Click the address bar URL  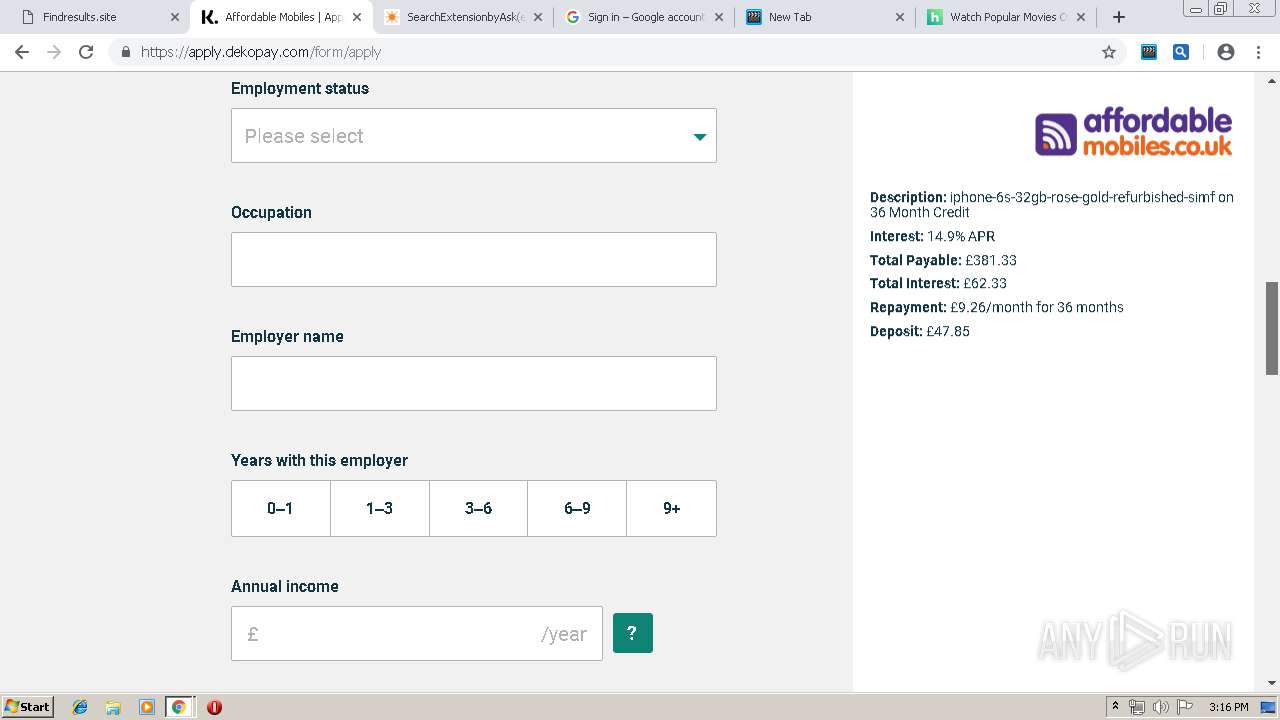point(261,52)
